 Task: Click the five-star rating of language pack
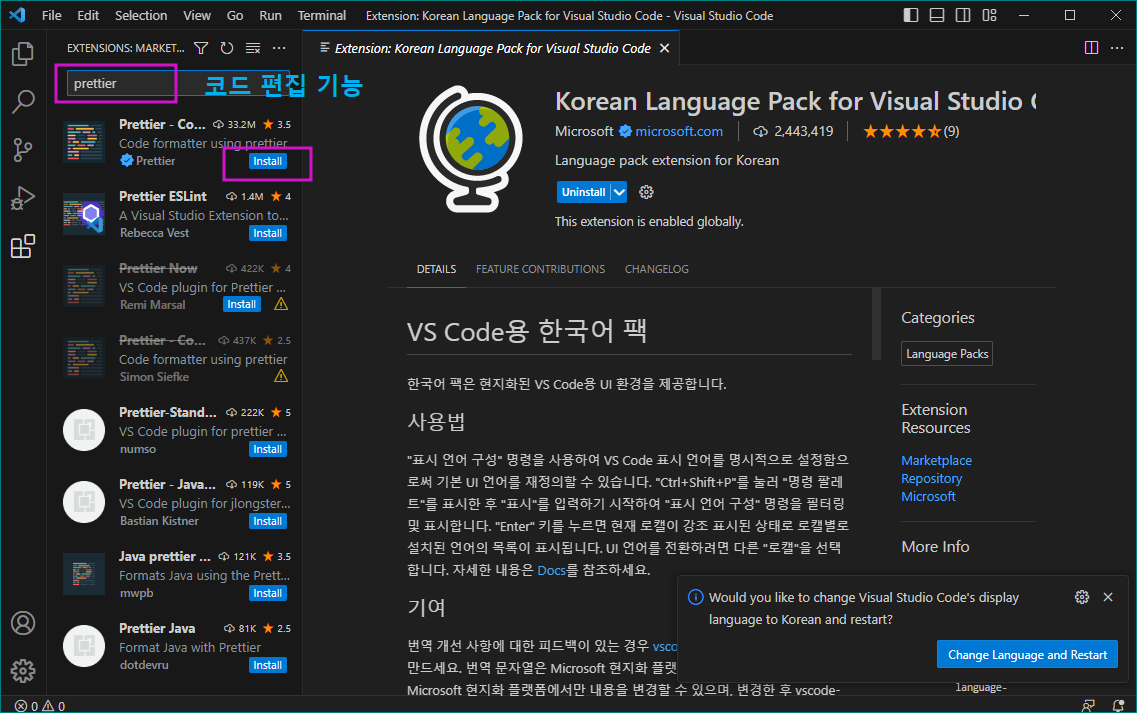911,131
